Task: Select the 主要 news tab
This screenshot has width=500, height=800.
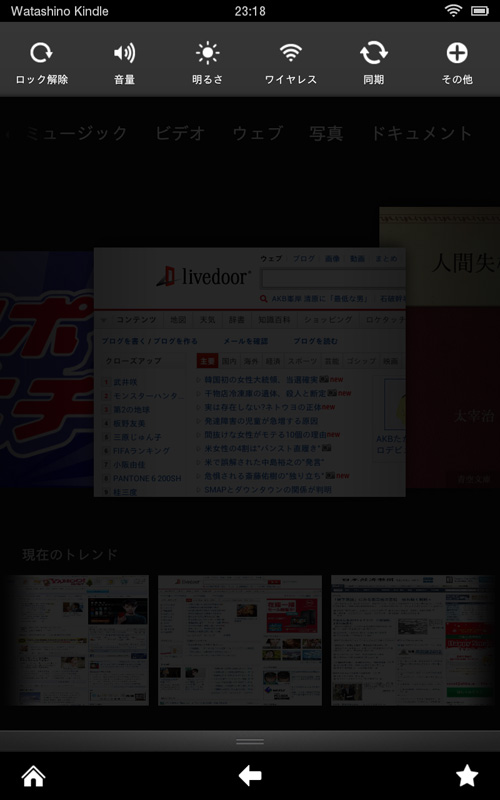Action: pyautogui.click(x=207, y=361)
